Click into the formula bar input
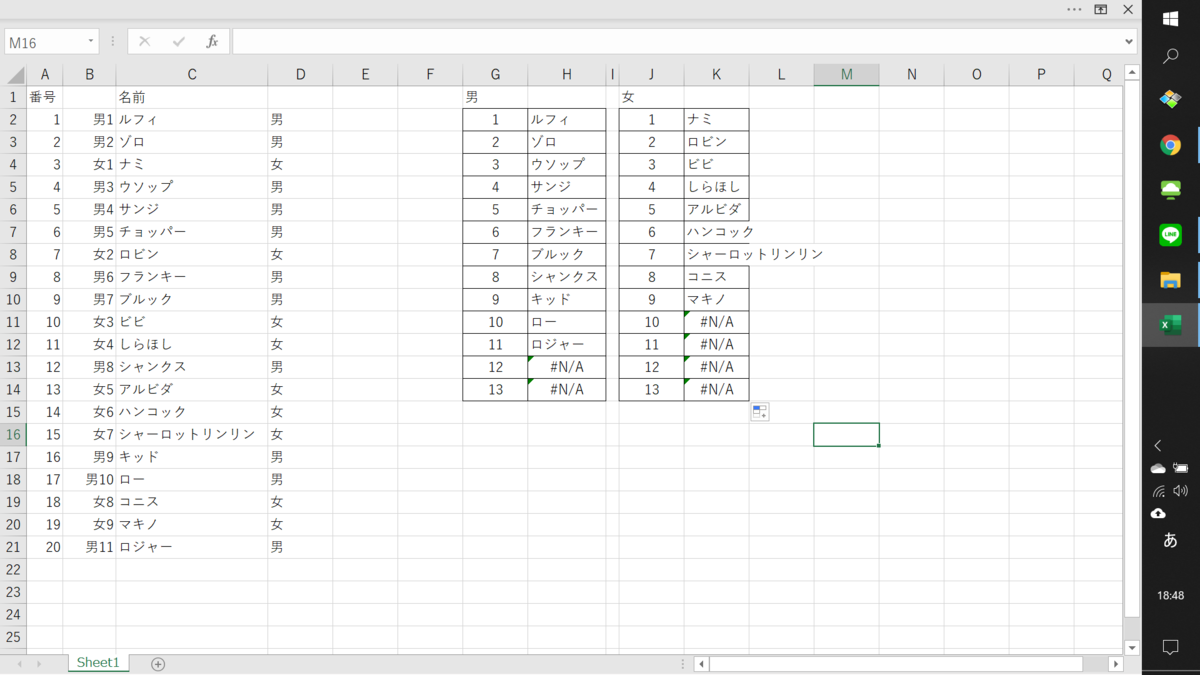The image size is (1200, 675). (x=676, y=42)
